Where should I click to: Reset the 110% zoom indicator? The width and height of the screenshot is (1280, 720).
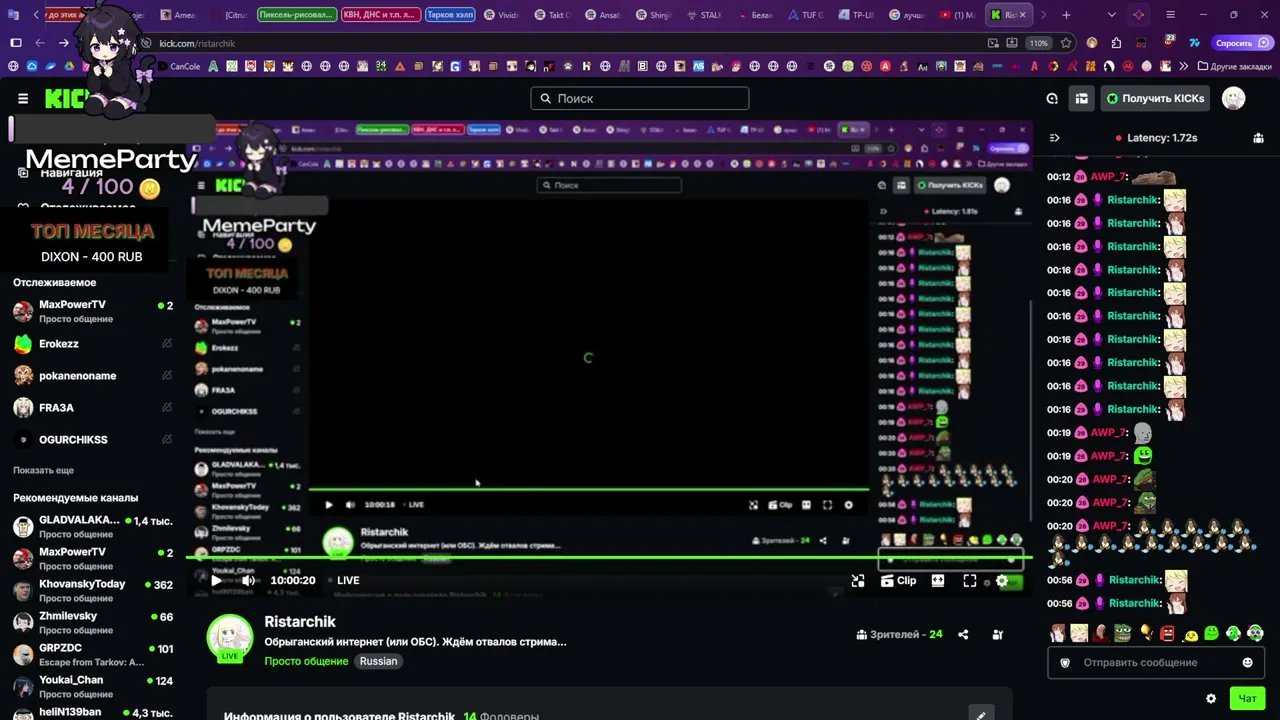[1040, 43]
